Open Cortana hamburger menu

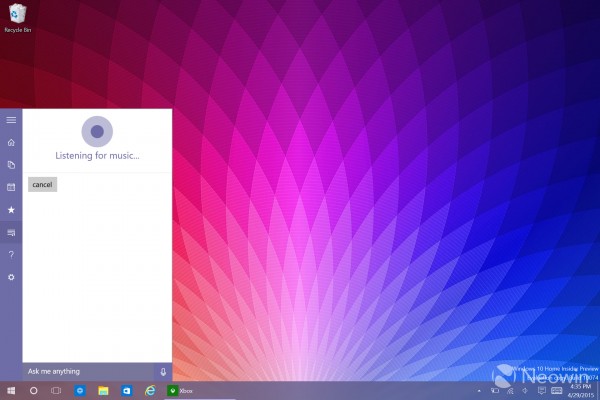pyautogui.click(x=11, y=120)
